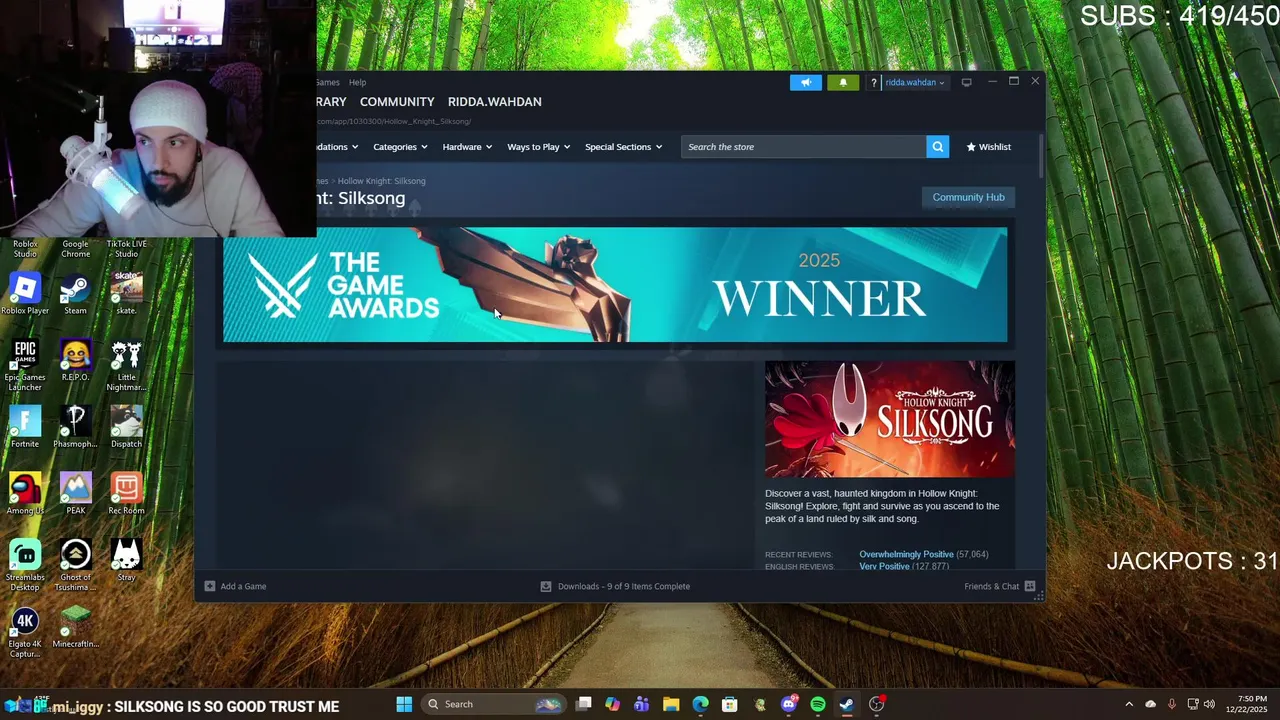Image resolution: width=1280 pixels, height=720 pixels.
Task: Open Friends & Chat icon in Steam
Action: (1030, 586)
